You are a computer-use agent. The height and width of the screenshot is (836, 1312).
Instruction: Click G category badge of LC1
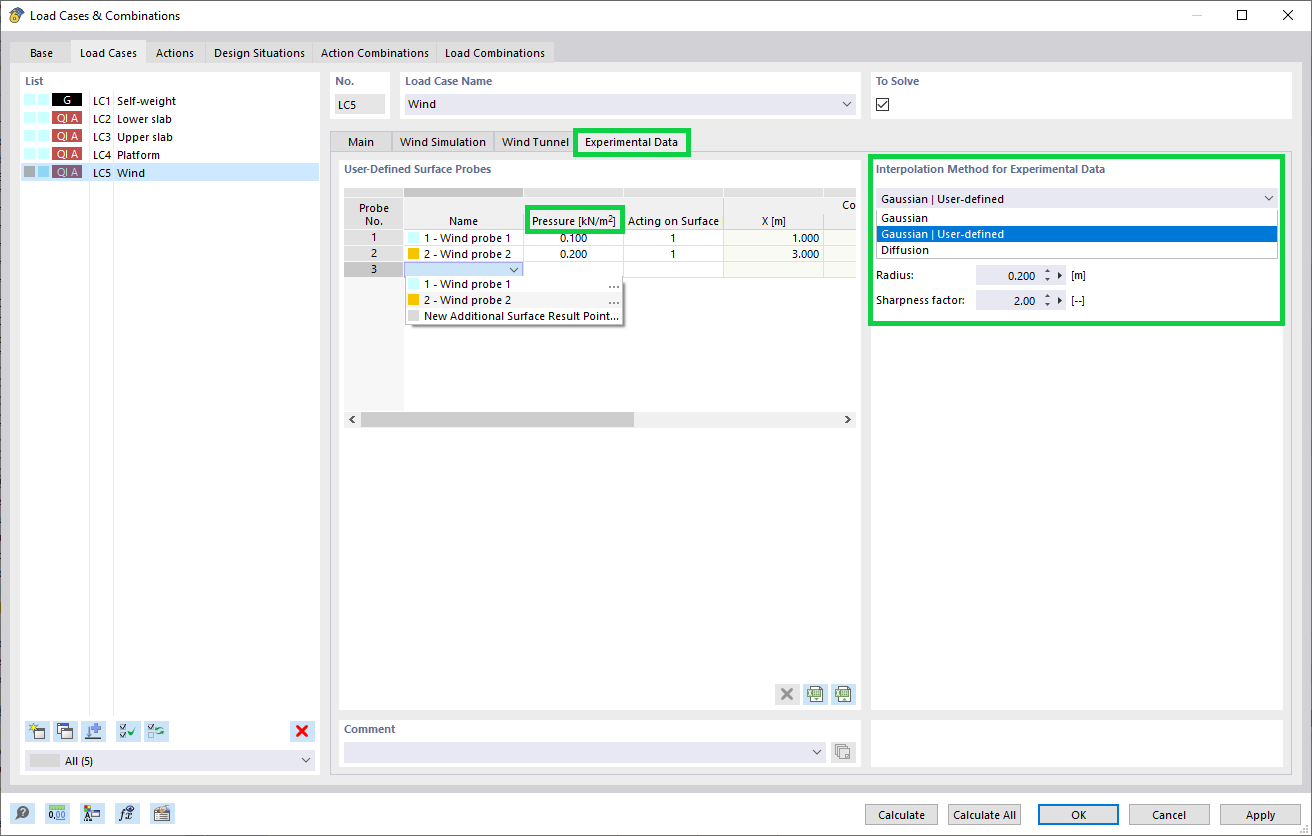click(x=67, y=101)
